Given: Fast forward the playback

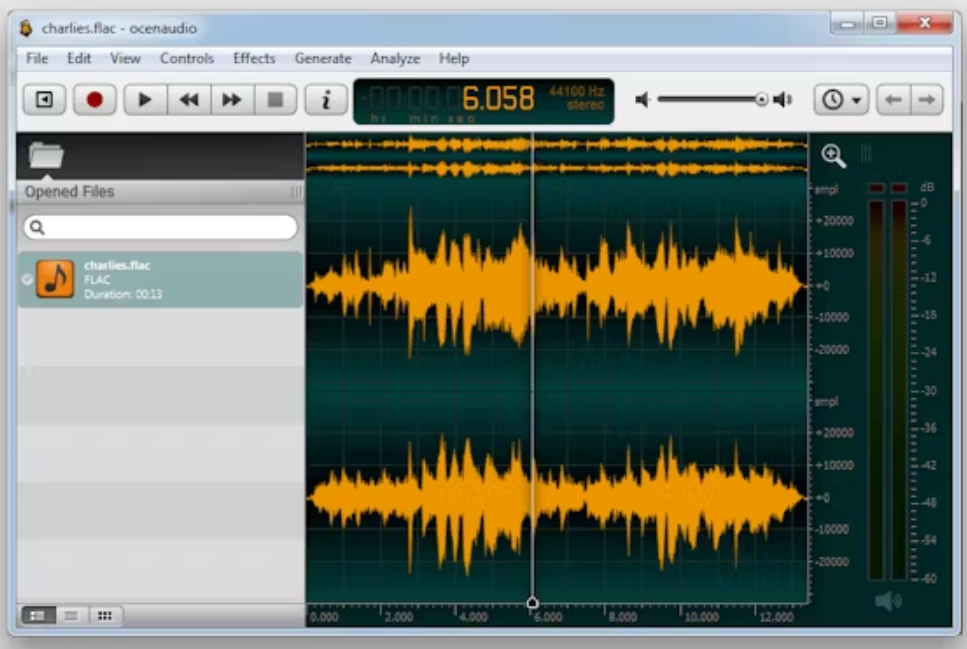Looking at the screenshot, I should (232, 99).
